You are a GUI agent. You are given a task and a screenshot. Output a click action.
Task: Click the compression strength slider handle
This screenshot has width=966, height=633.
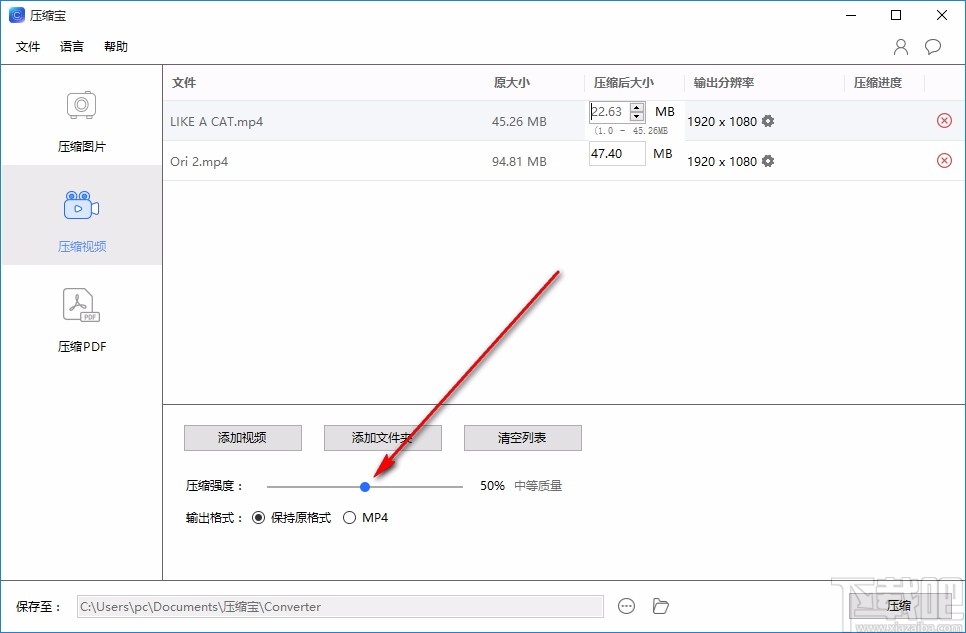click(365, 486)
